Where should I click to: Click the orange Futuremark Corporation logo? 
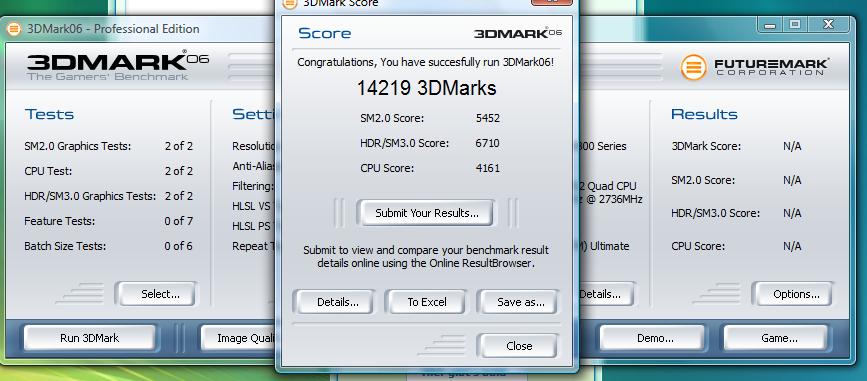[693, 67]
